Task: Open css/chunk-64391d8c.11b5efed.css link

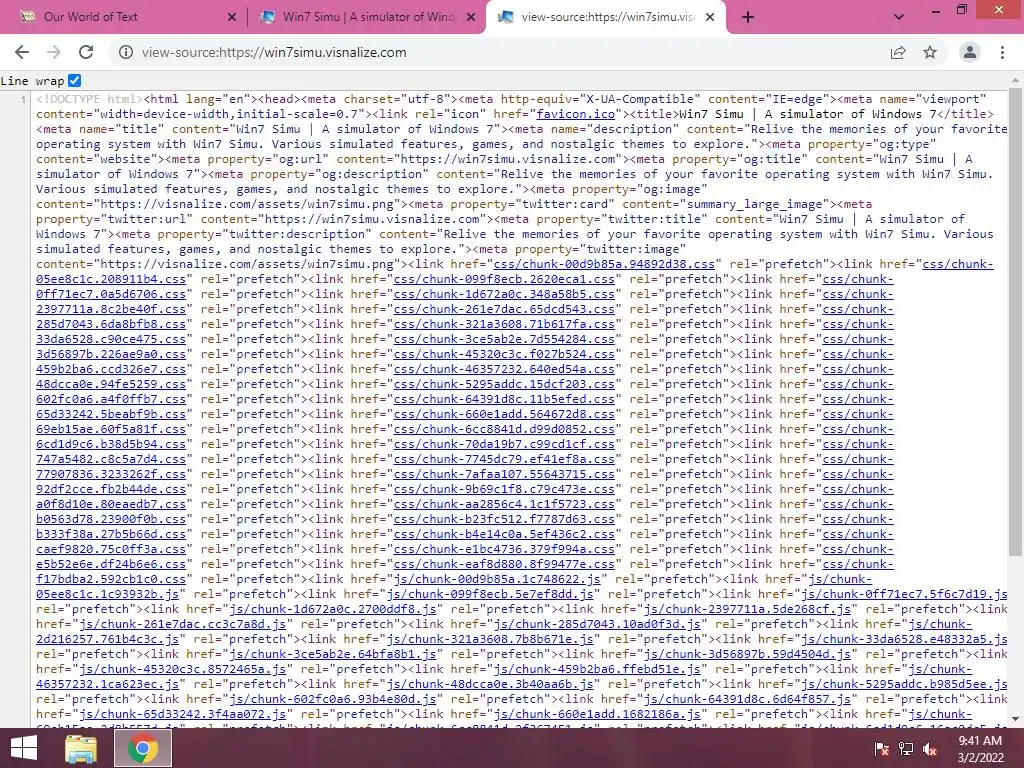Action: [504, 399]
